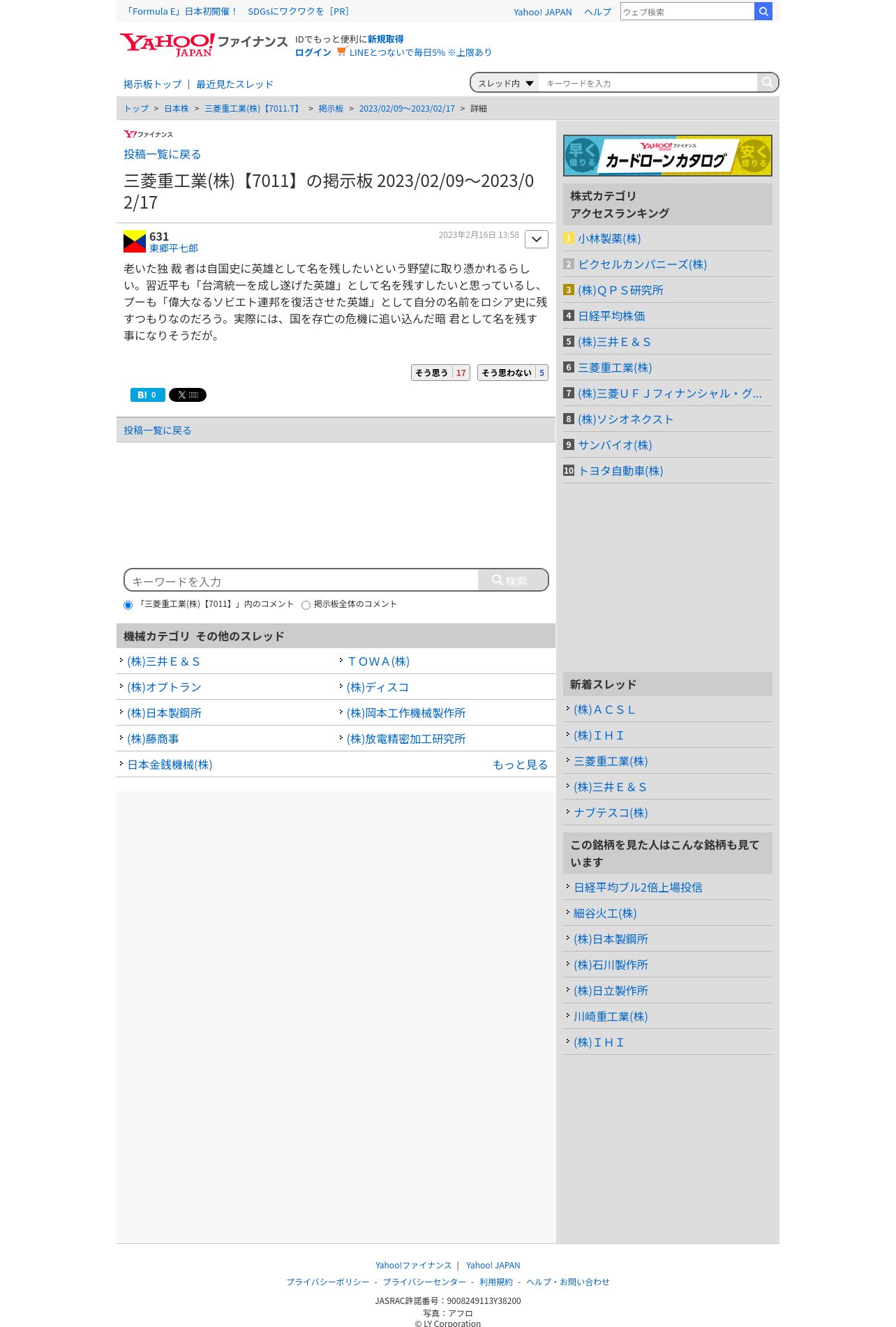Image resolution: width=896 pixels, height=1327 pixels.
Task: Open footer ヘルプ・お問い合わせ link
Action: point(568,1282)
